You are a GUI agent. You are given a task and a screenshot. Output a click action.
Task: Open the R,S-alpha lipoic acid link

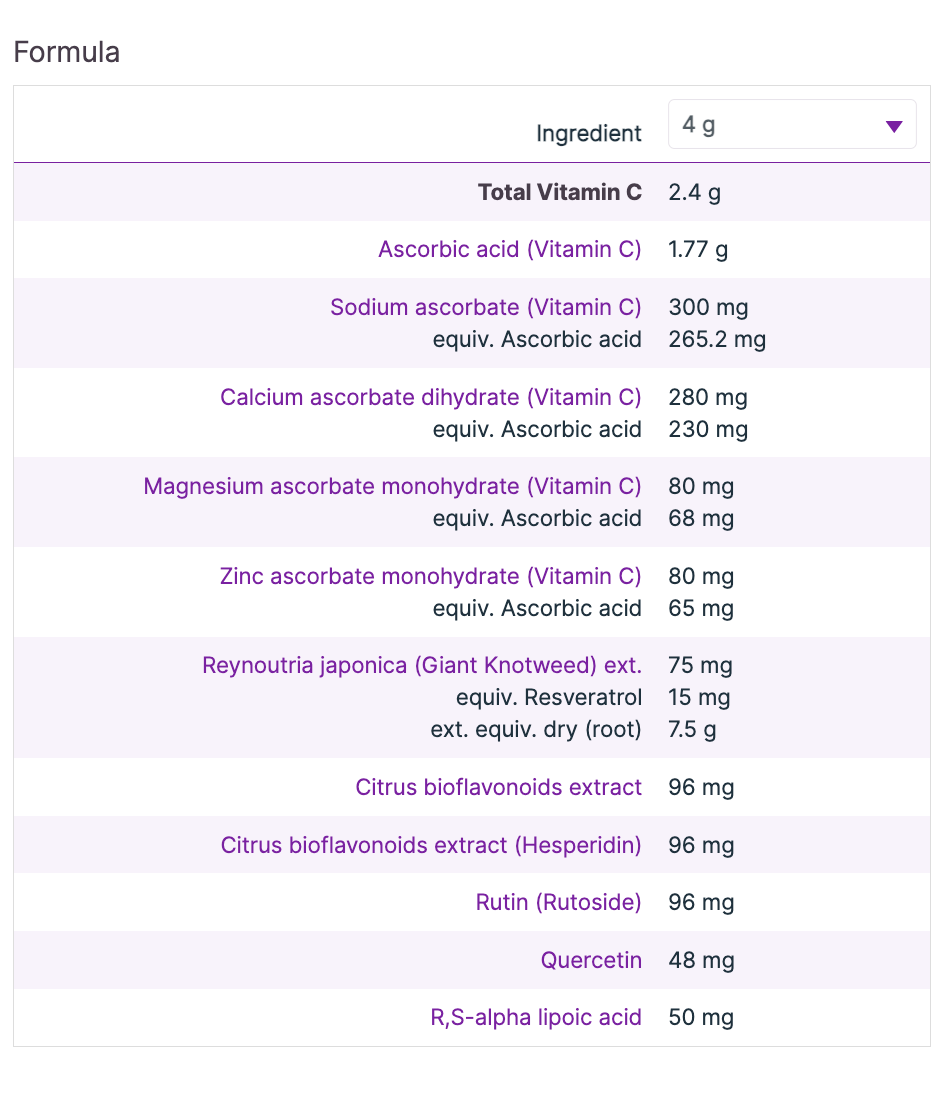536,1017
